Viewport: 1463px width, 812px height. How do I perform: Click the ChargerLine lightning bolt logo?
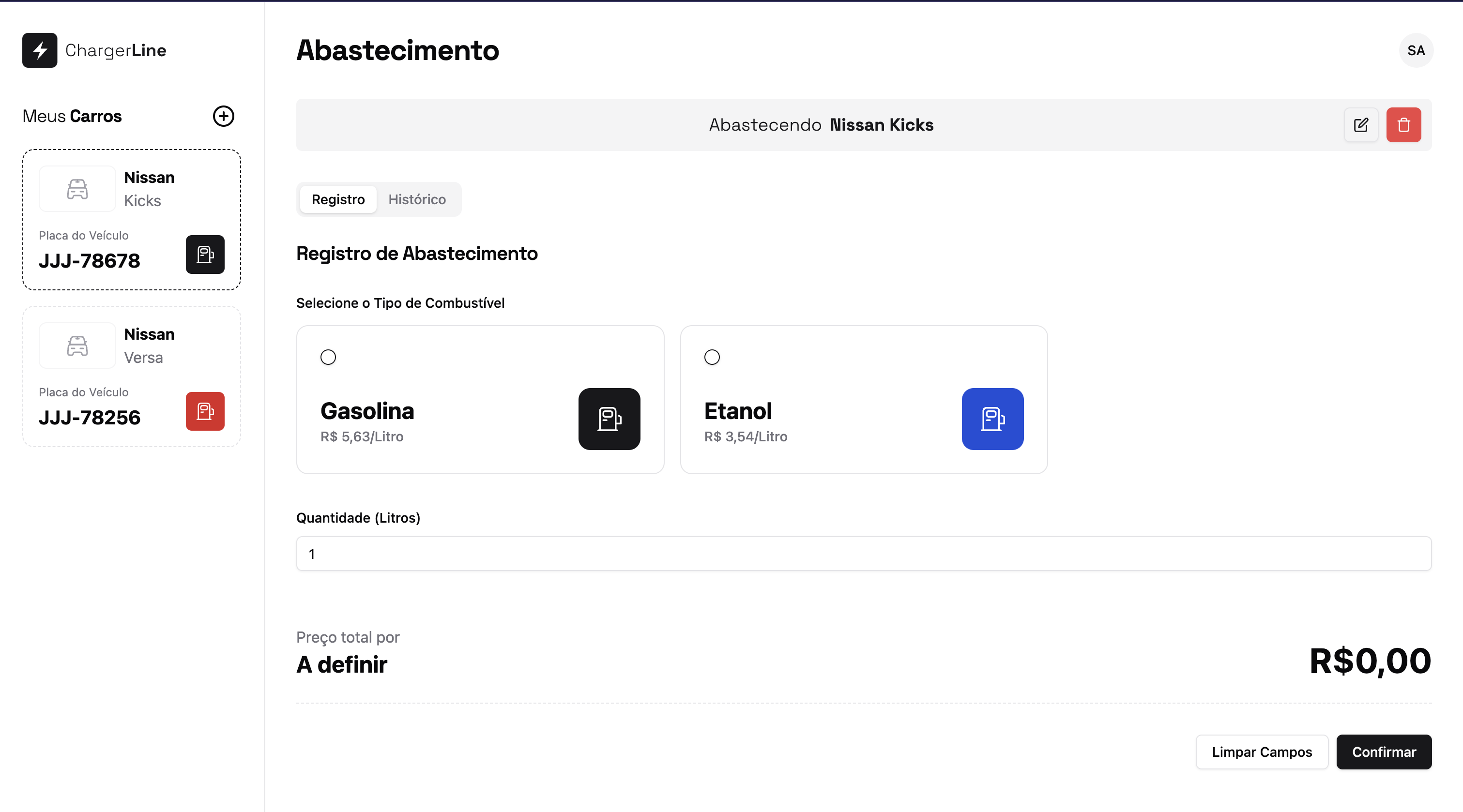pos(39,50)
